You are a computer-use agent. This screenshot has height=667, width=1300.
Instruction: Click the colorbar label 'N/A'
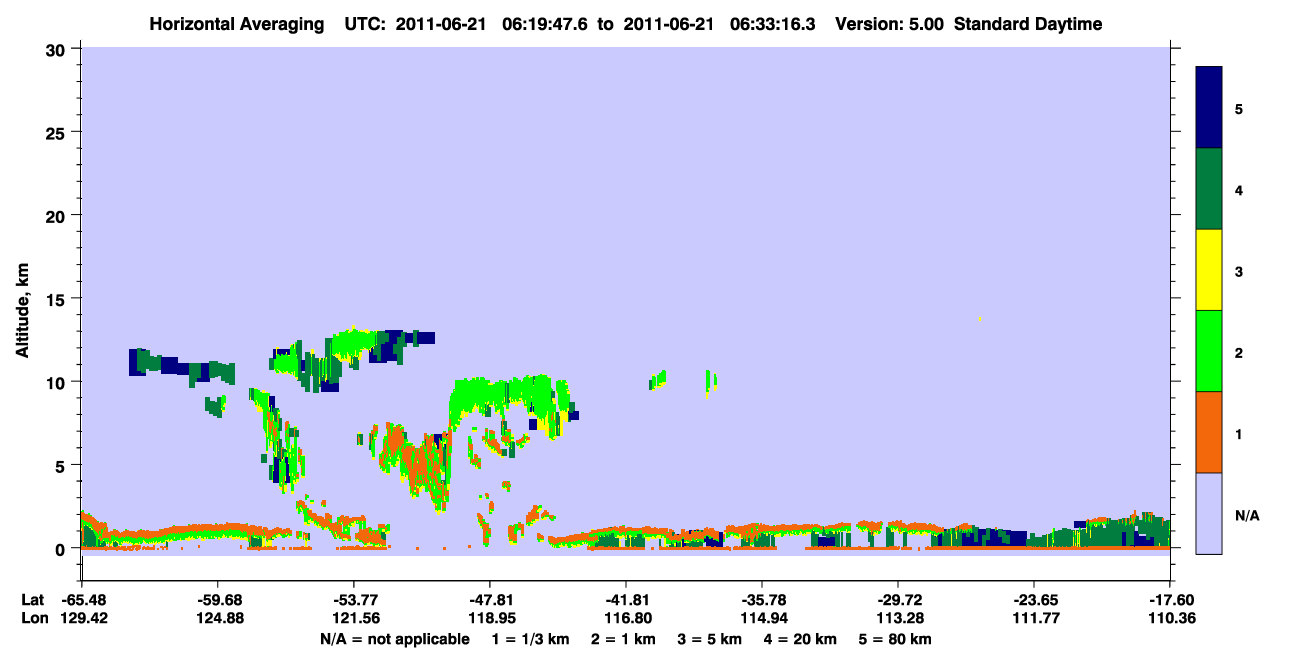click(1246, 515)
